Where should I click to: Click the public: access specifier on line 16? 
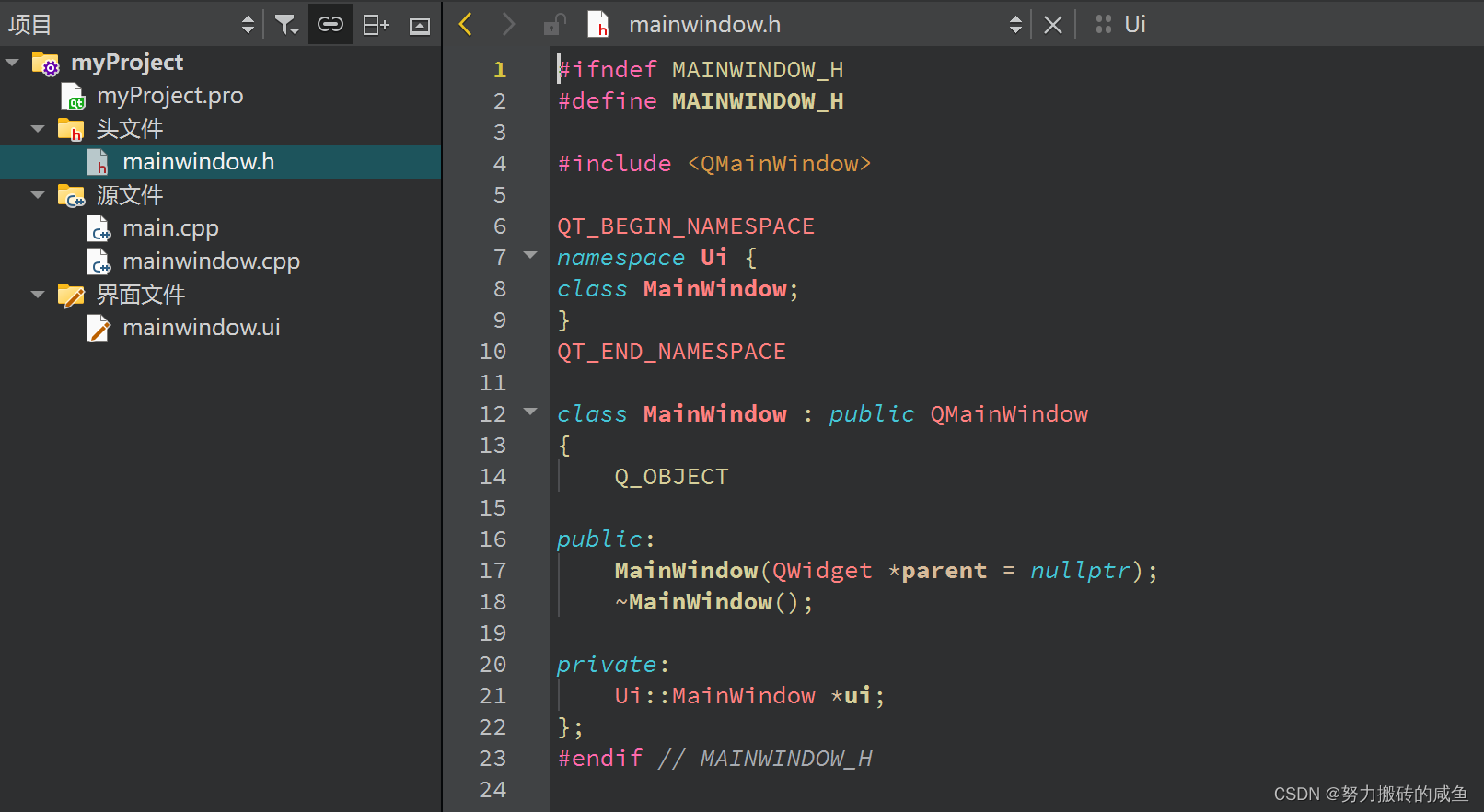point(606,539)
